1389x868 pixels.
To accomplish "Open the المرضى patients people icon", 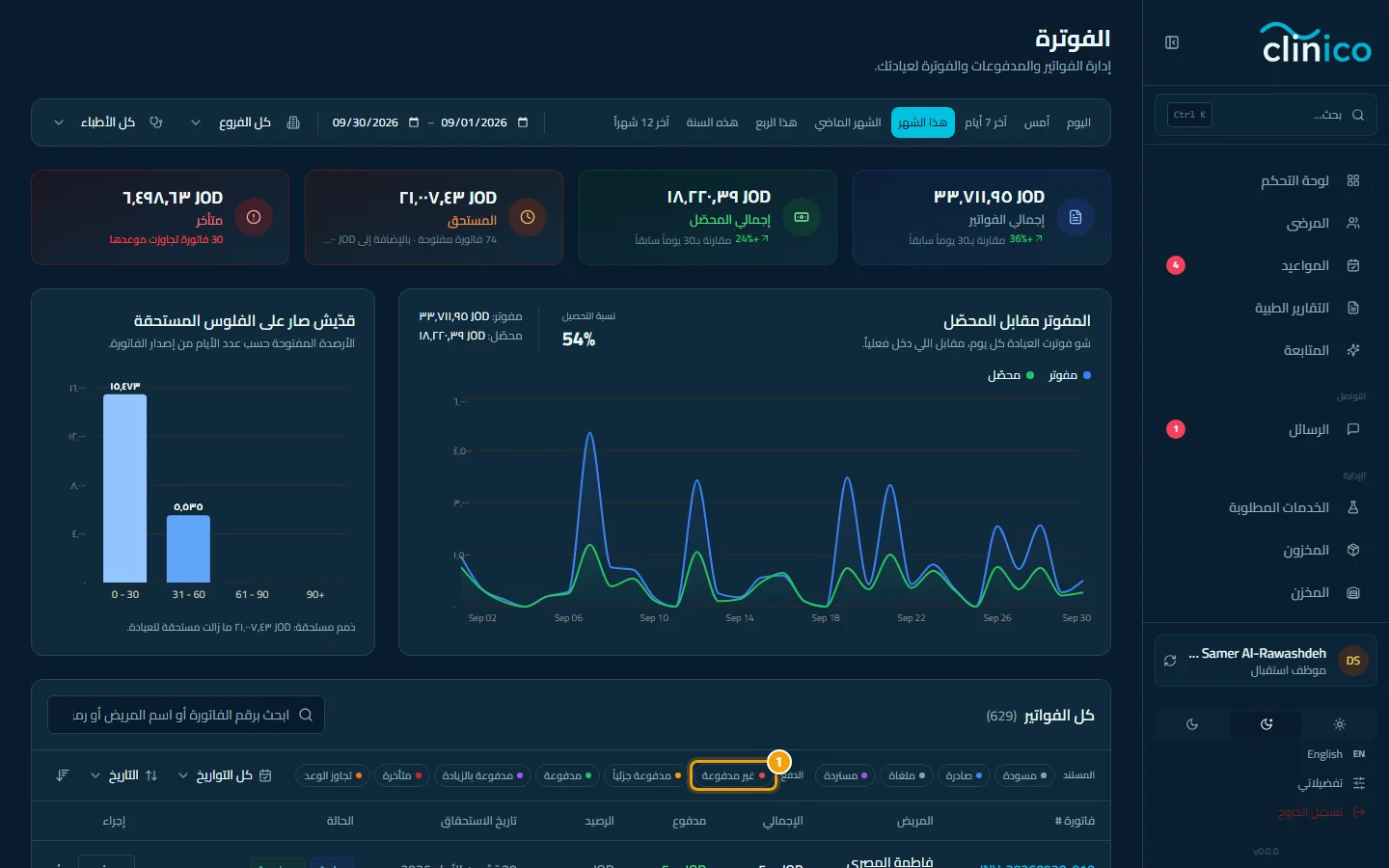I will (x=1353, y=223).
